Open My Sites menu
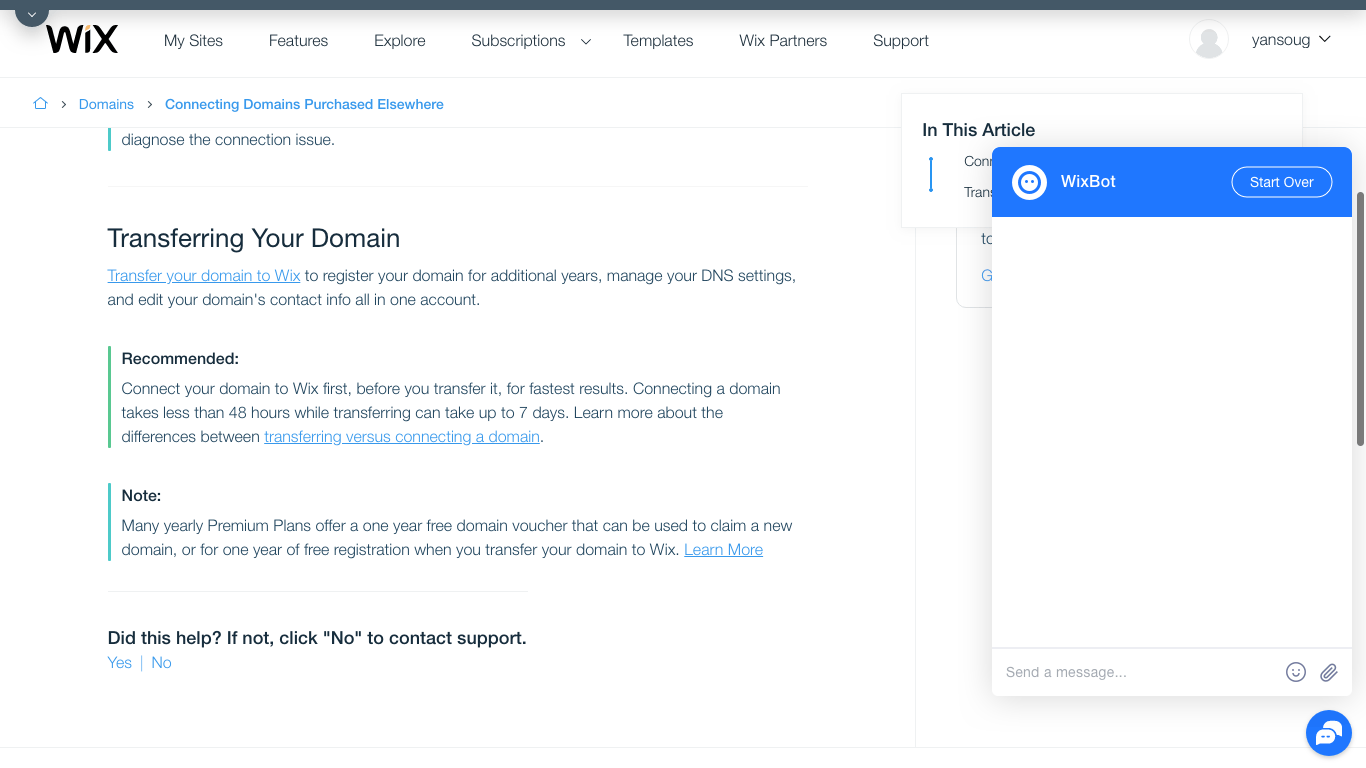This screenshot has width=1366, height=768. coord(193,41)
